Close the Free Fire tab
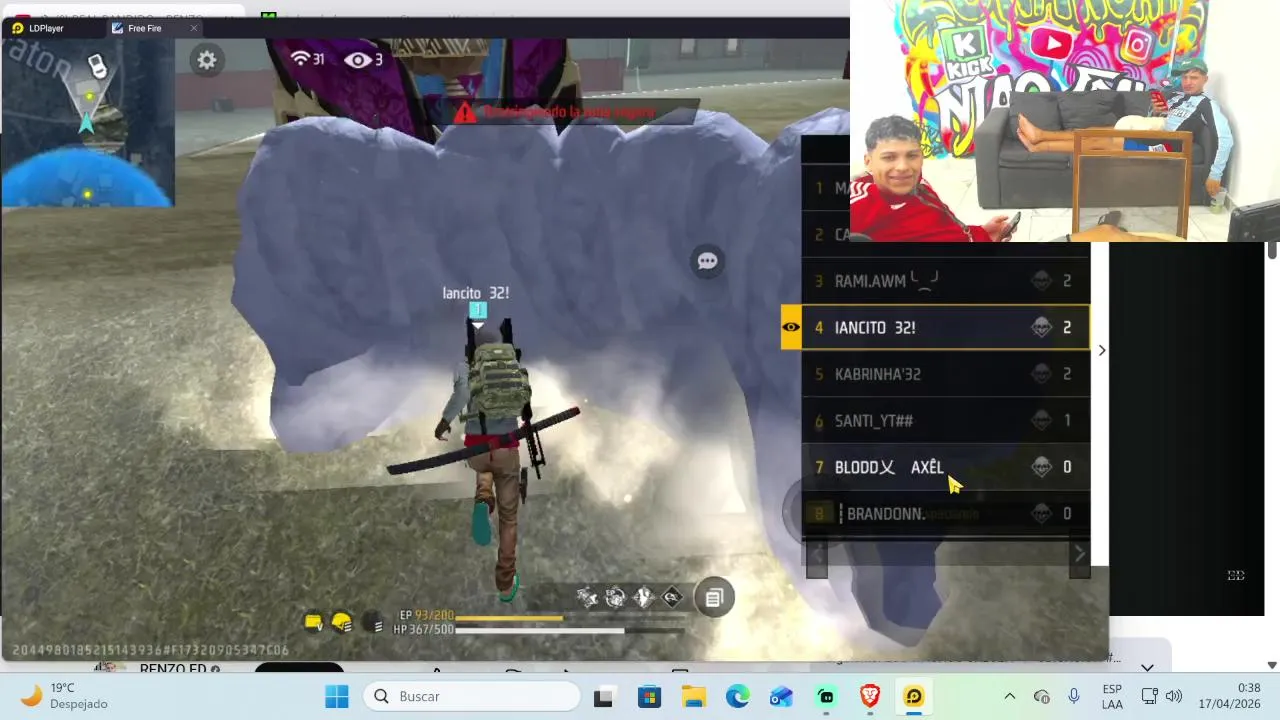Image resolution: width=1280 pixels, height=720 pixels. click(x=194, y=28)
